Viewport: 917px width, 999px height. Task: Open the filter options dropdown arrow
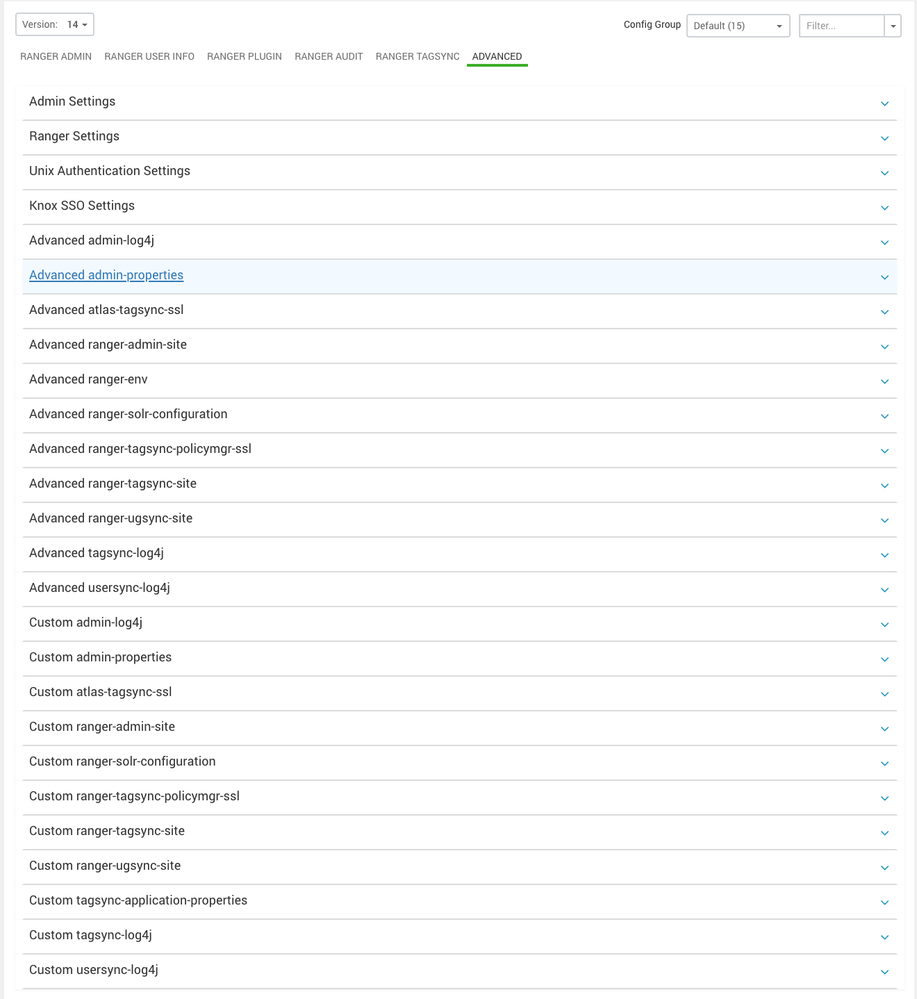[891, 25]
